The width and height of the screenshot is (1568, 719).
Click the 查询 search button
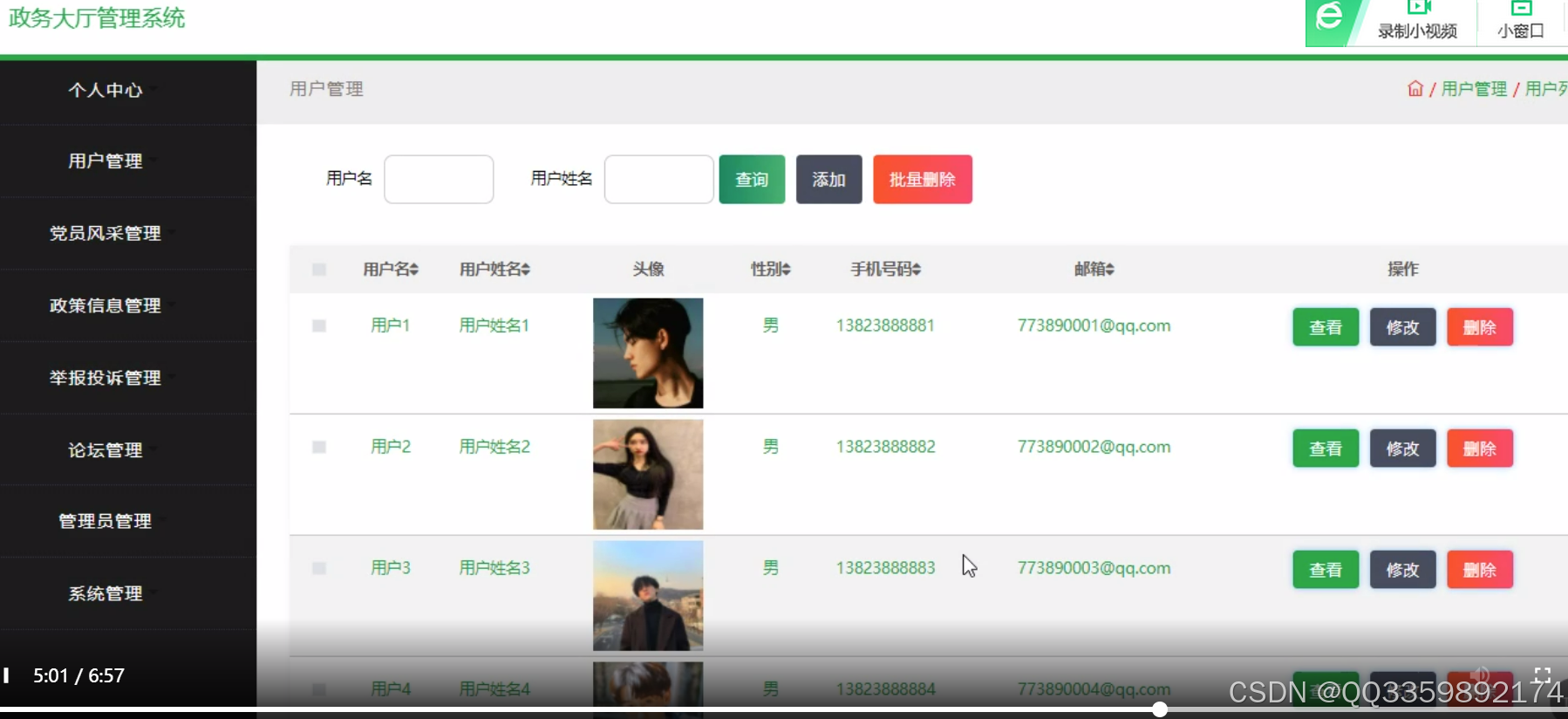[x=752, y=180]
